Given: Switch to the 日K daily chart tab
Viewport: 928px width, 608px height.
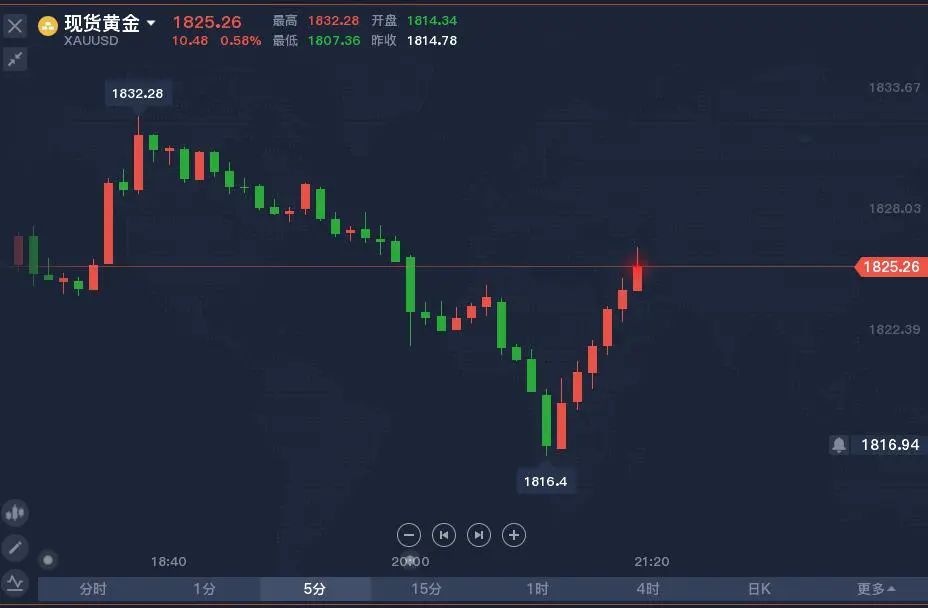Looking at the screenshot, I should [x=759, y=589].
